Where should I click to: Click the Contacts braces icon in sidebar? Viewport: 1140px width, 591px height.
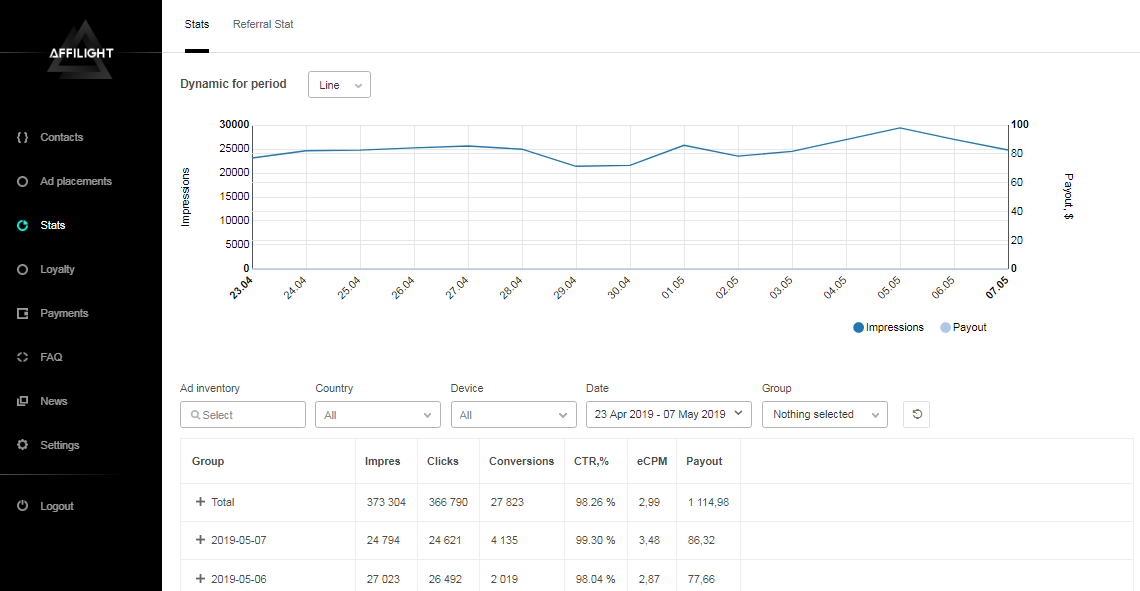click(x=22, y=137)
